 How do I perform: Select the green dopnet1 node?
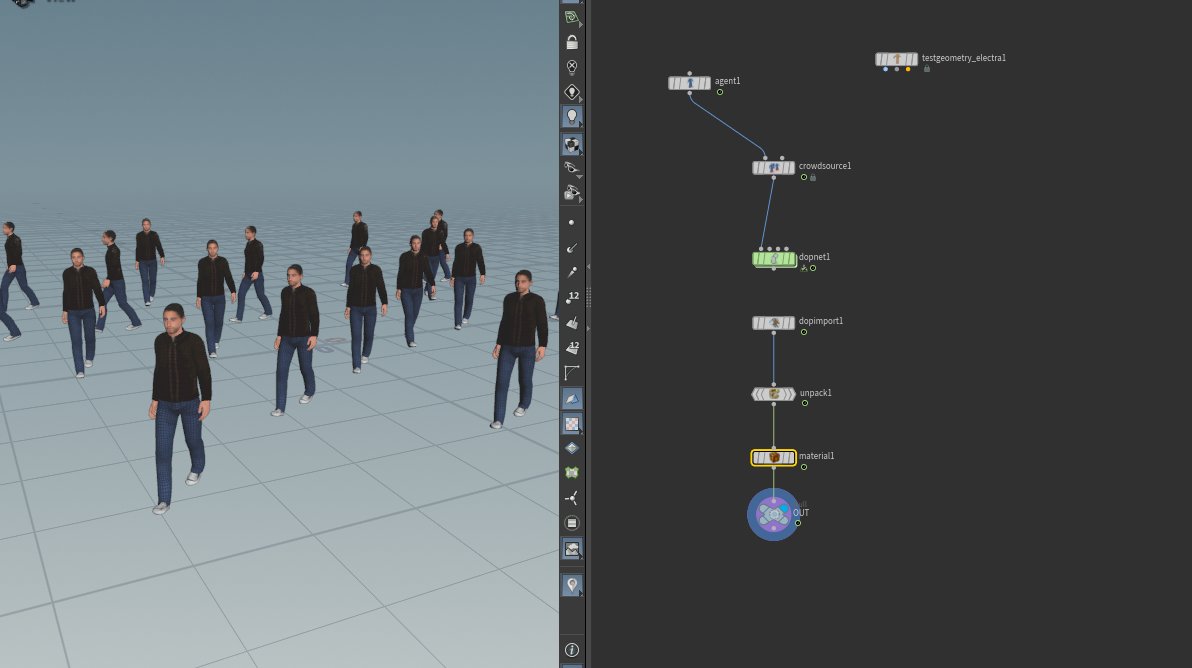(774, 259)
